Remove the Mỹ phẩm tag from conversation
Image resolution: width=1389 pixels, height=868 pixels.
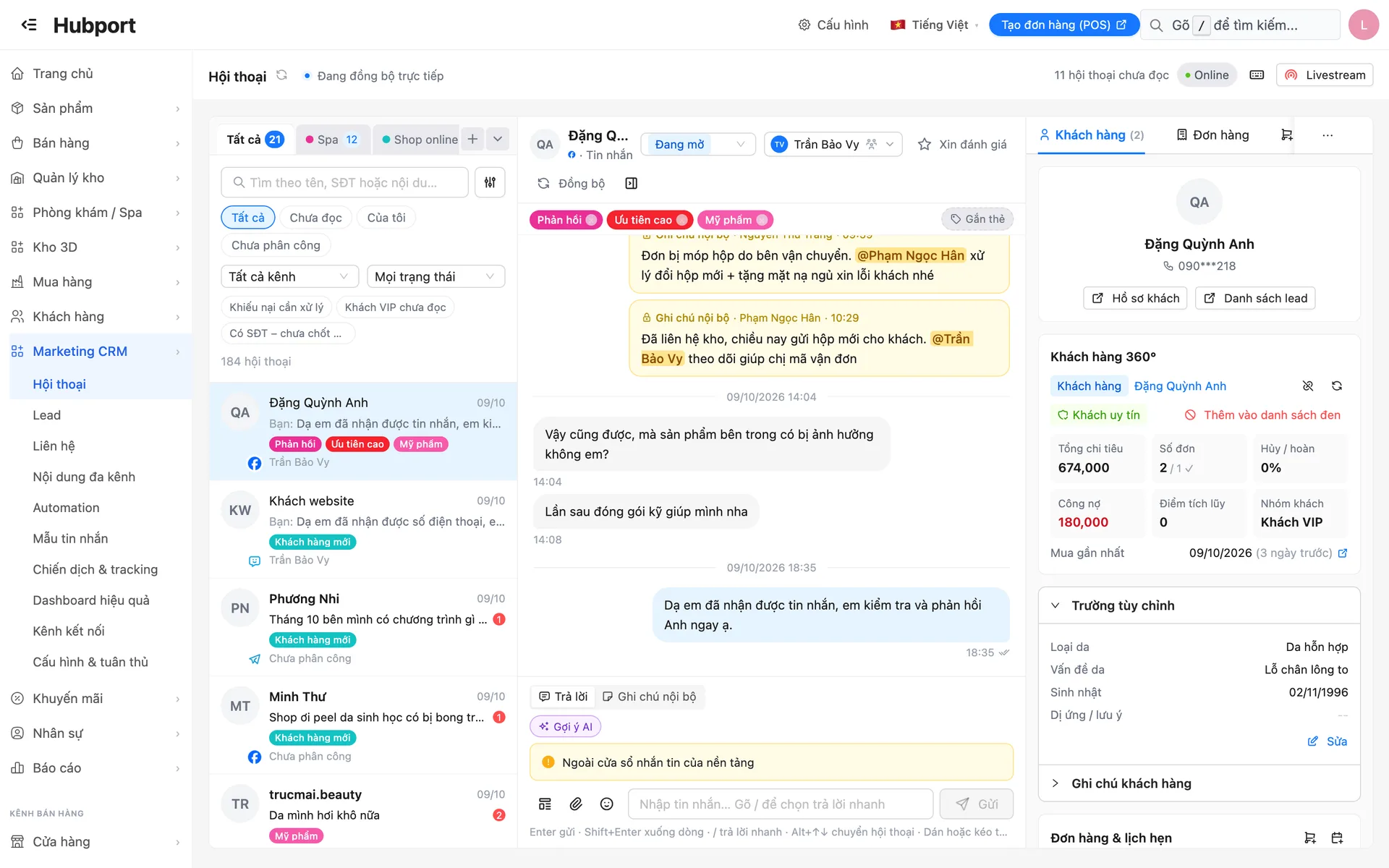point(762,220)
